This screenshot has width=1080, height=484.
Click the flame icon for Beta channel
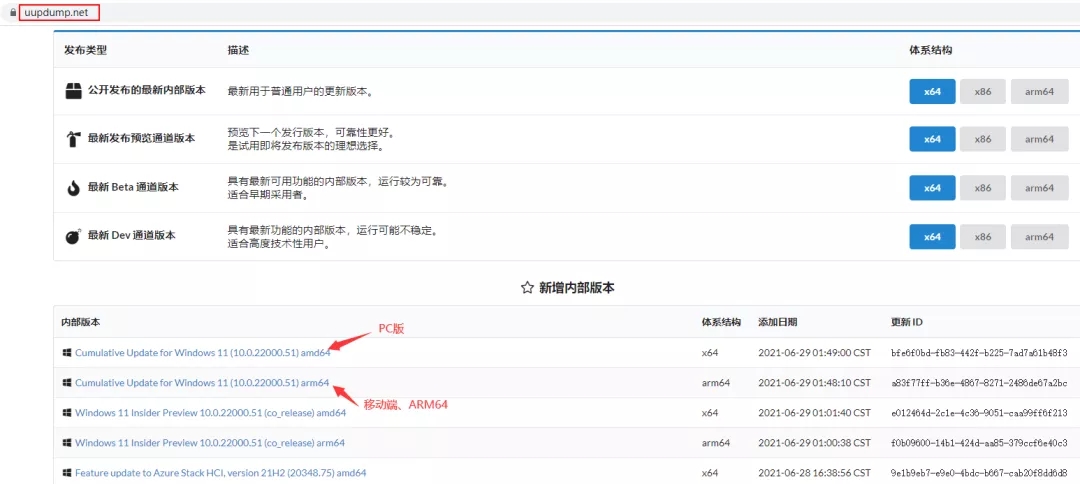(x=73, y=188)
